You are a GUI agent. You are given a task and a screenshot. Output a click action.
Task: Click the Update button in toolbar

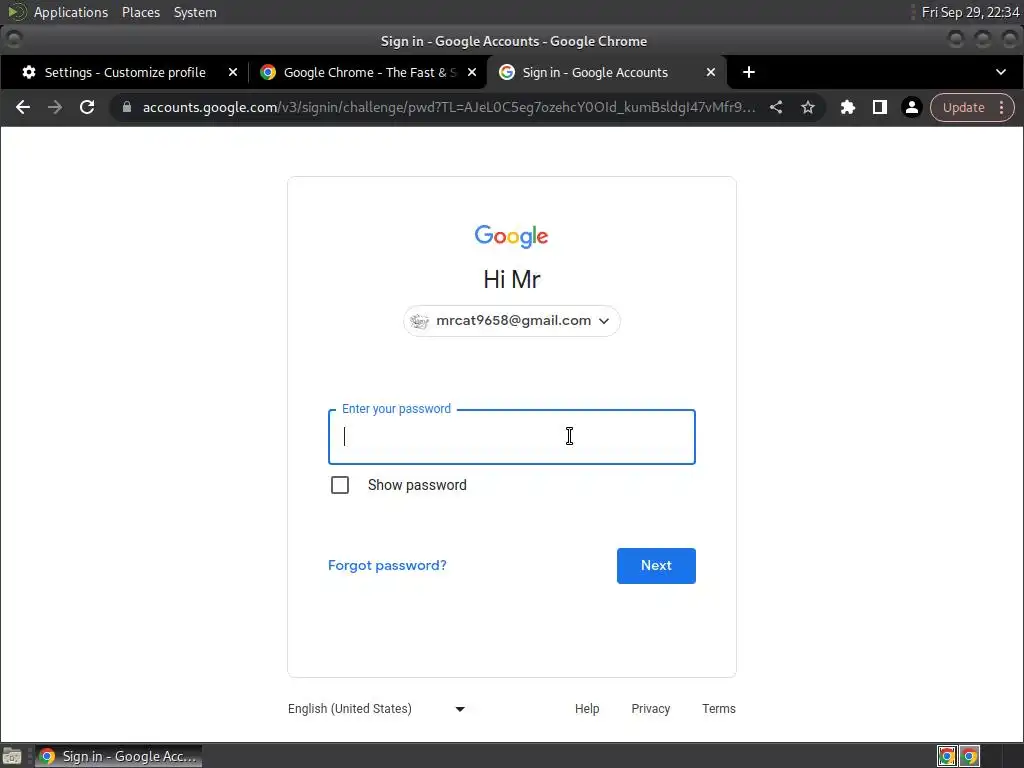coord(963,107)
